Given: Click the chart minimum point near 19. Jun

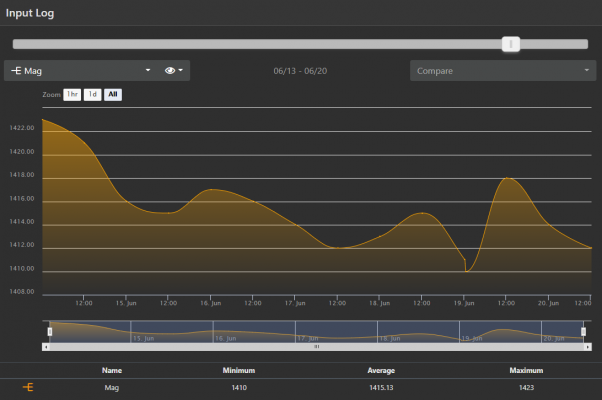Looking at the screenshot, I should point(466,271).
